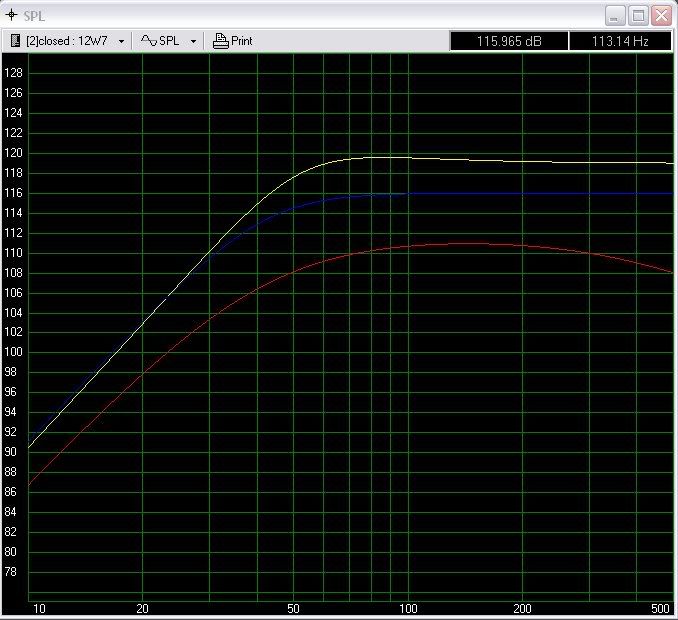Viewport: 678px width, 620px height.
Task: Click the 500 Hz axis label
Action: [660, 609]
